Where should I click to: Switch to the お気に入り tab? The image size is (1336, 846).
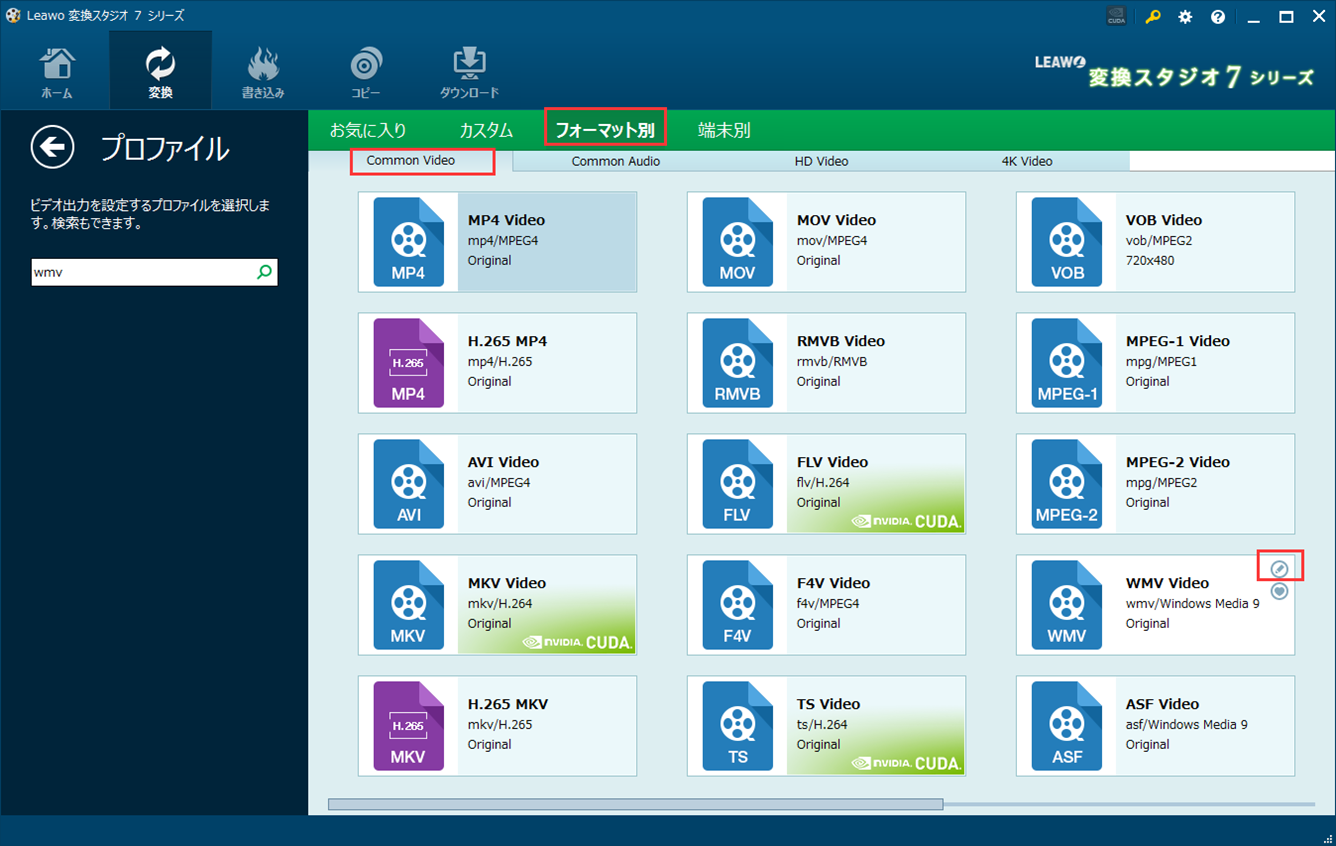(x=368, y=130)
